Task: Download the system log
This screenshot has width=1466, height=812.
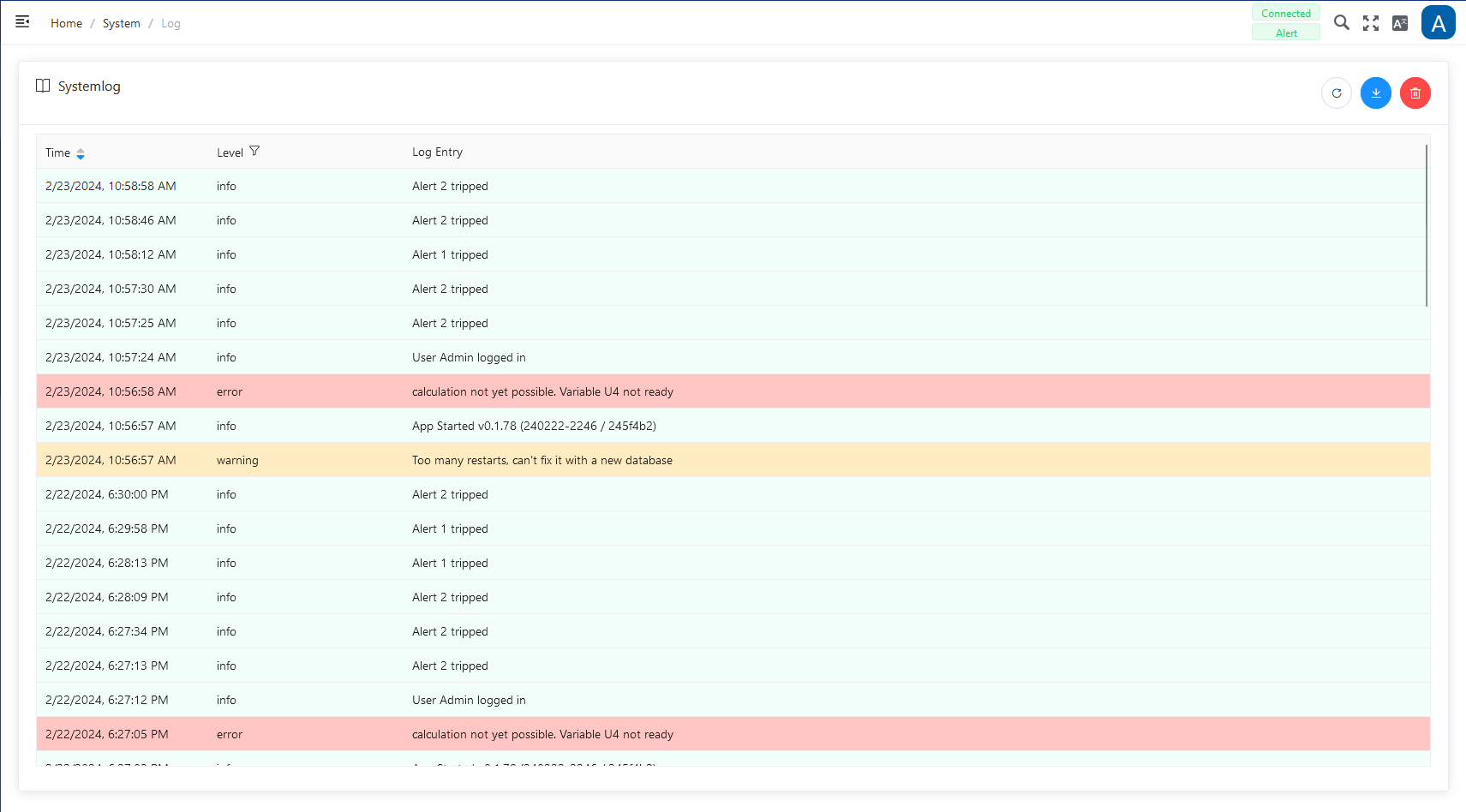Action: pyautogui.click(x=1376, y=93)
